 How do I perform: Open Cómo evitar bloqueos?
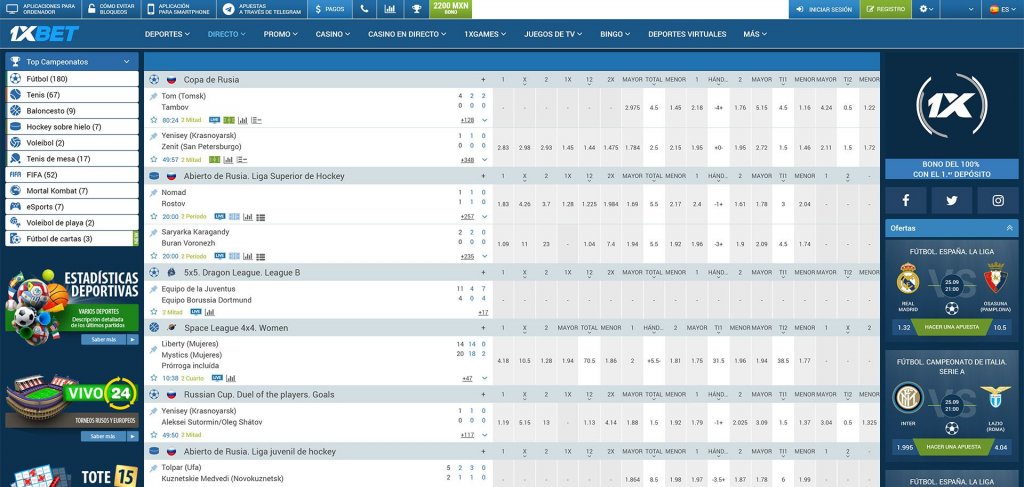click(x=110, y=9)
